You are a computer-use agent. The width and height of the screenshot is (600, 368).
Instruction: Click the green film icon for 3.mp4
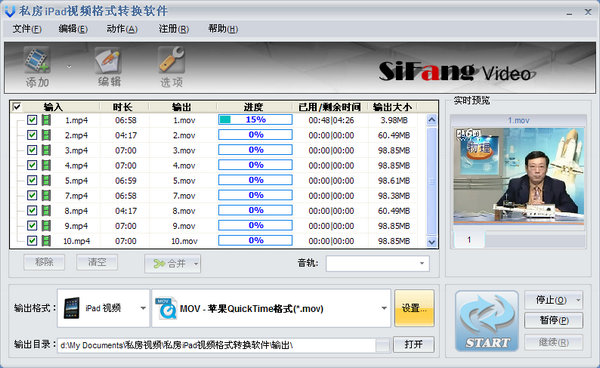point(46,150)
